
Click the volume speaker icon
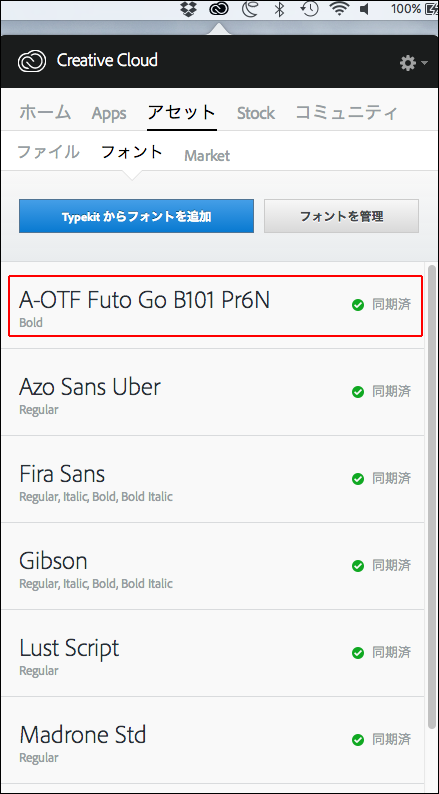point(364,9)
